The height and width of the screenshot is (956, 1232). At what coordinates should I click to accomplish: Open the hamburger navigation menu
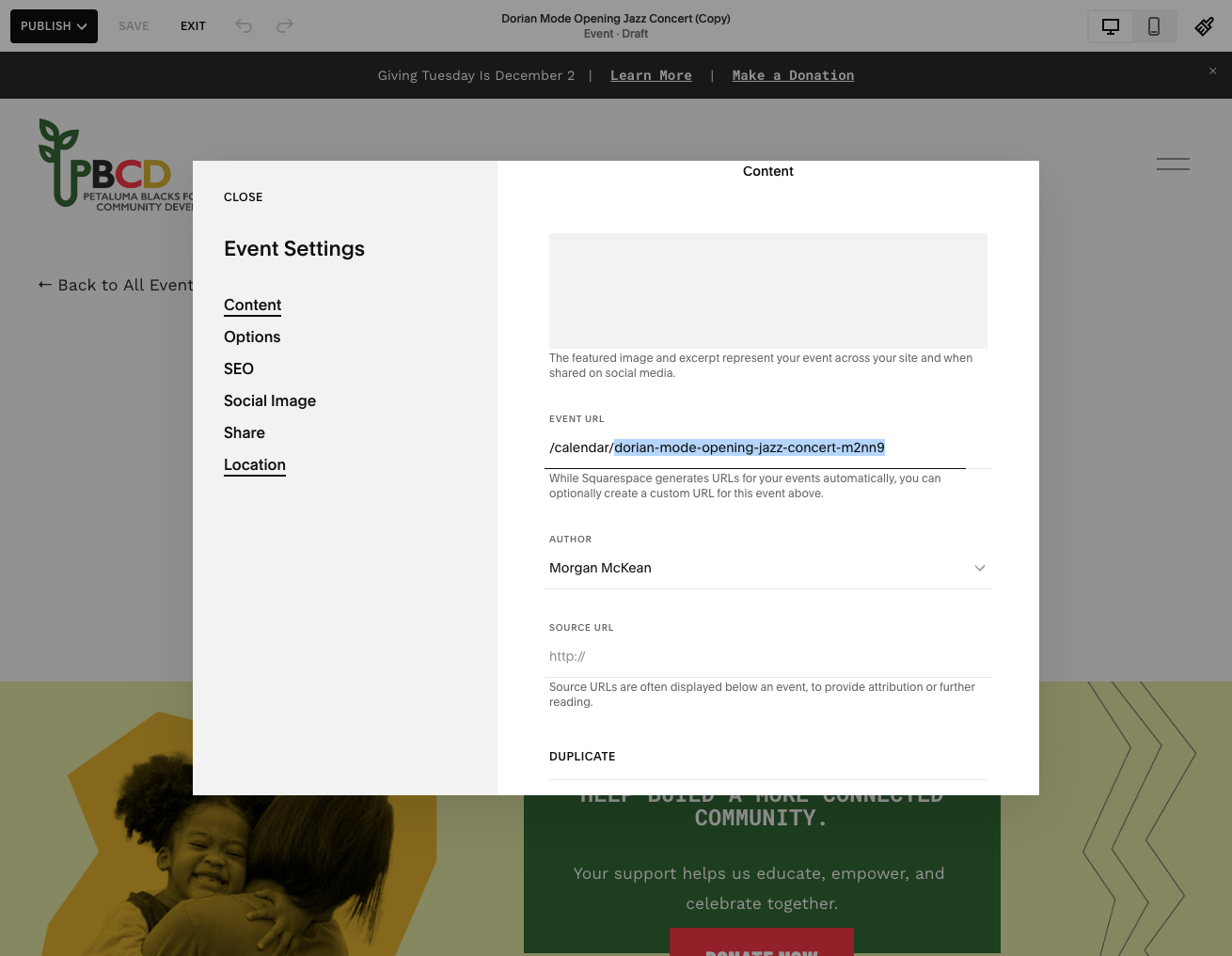[x=1173, y=164]
